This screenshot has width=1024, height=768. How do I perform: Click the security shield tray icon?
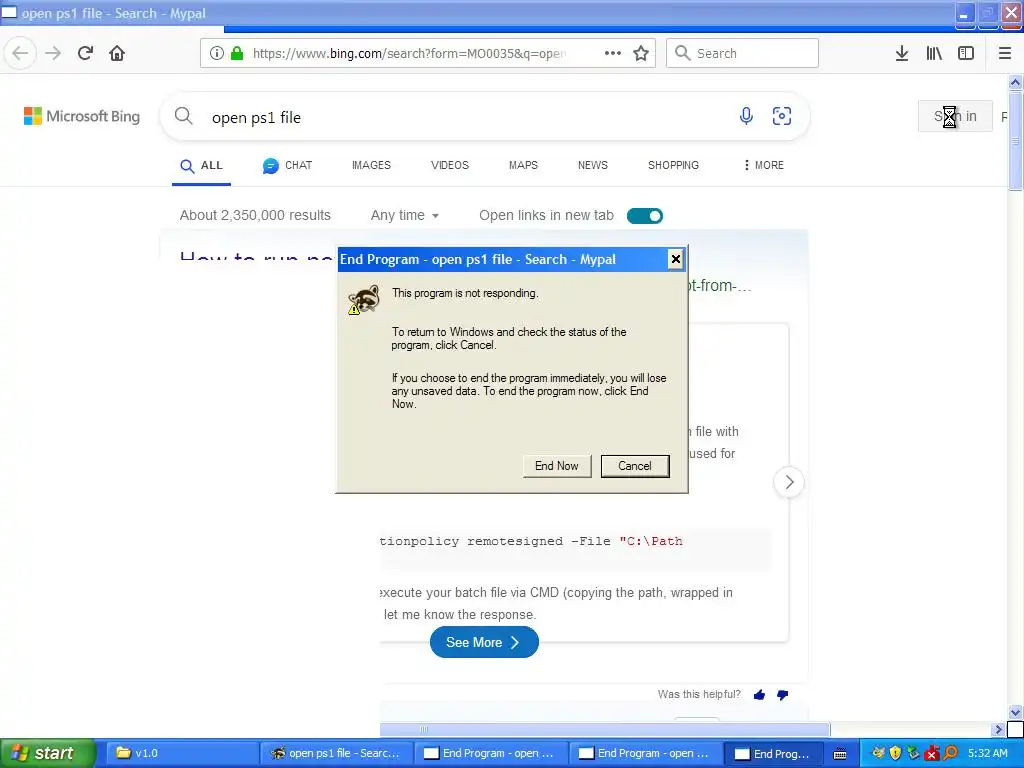895,753
